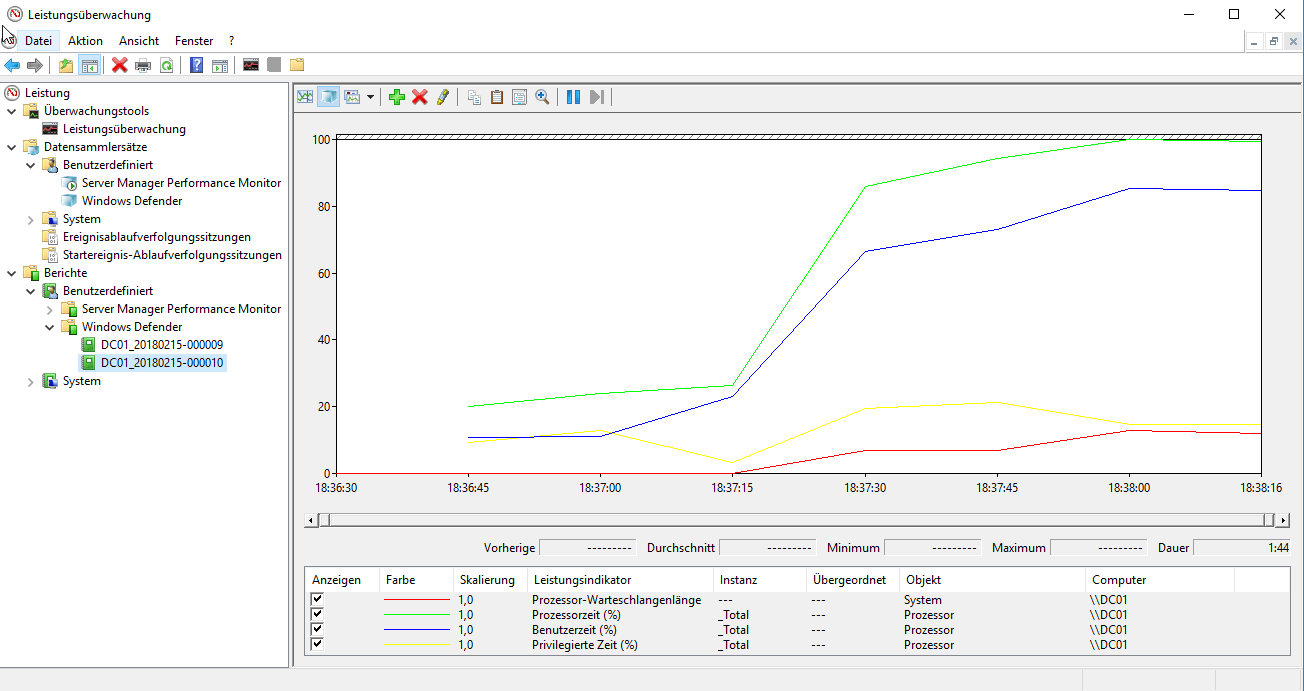The image size is (1304, 691).
Task: Click the print icon in the main toolbar
Action: (x=143, y=66)
